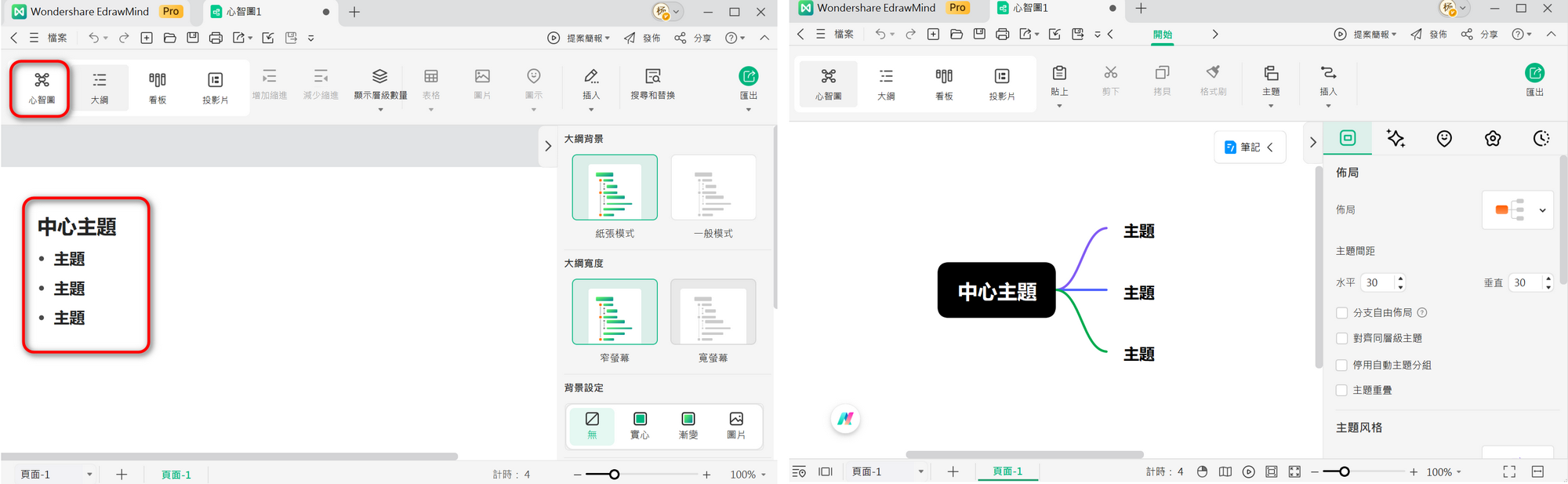Click zoom slider handle in left status bar

pyautogui.click(x=615, y=475)
